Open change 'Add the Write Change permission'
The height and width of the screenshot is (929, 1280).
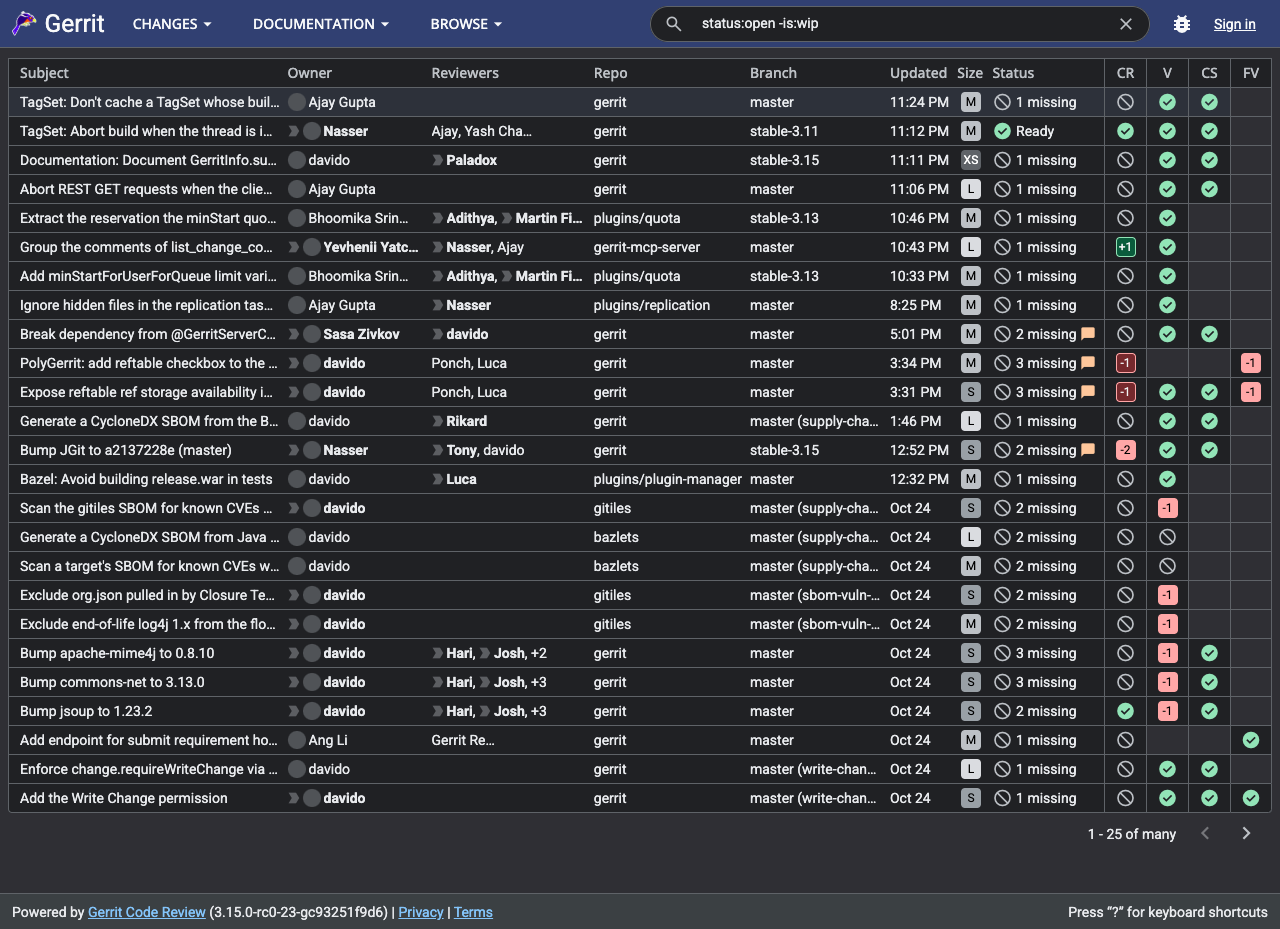(124, 798)
